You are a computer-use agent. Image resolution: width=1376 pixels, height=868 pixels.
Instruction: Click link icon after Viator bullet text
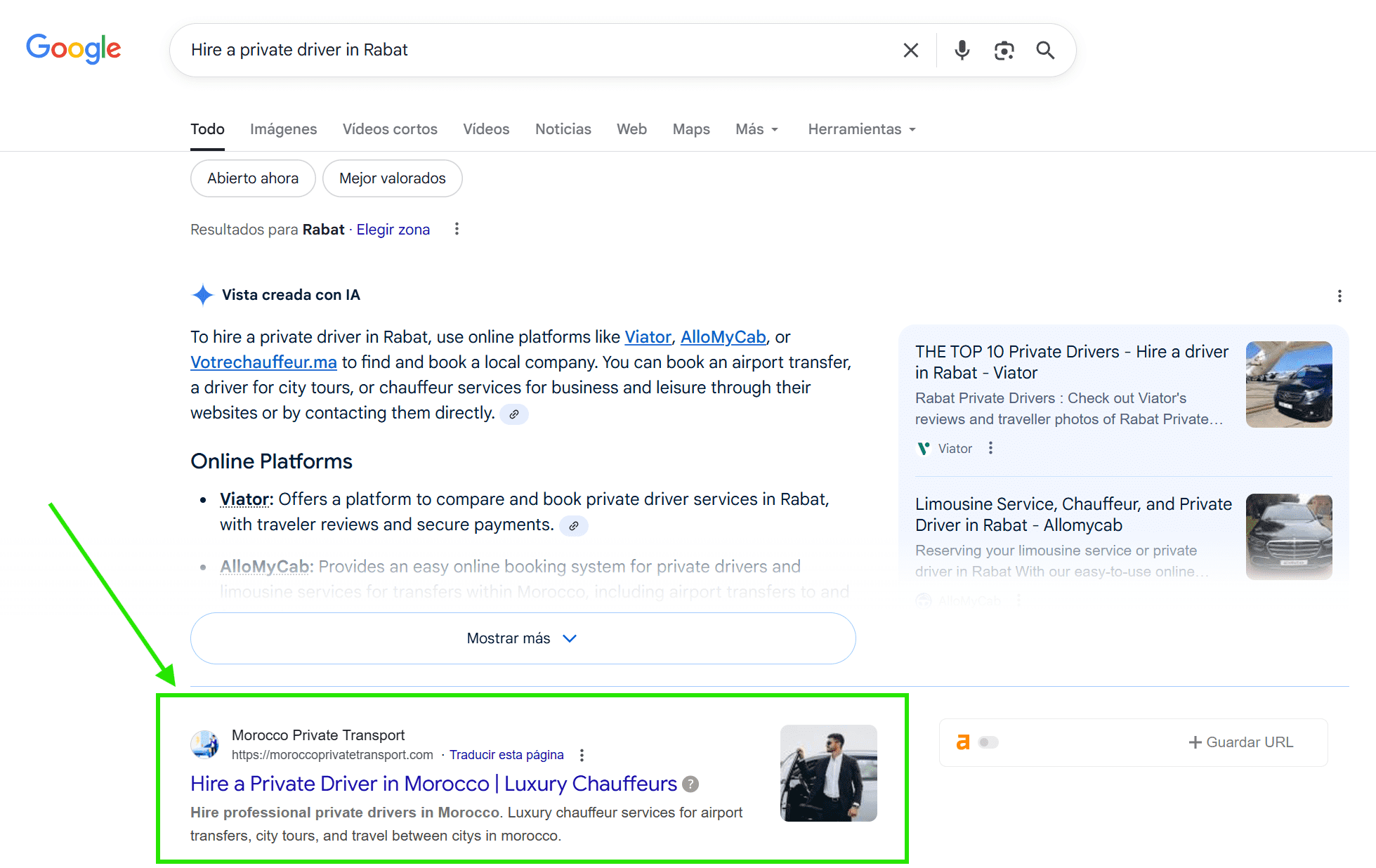pos(573,525)
